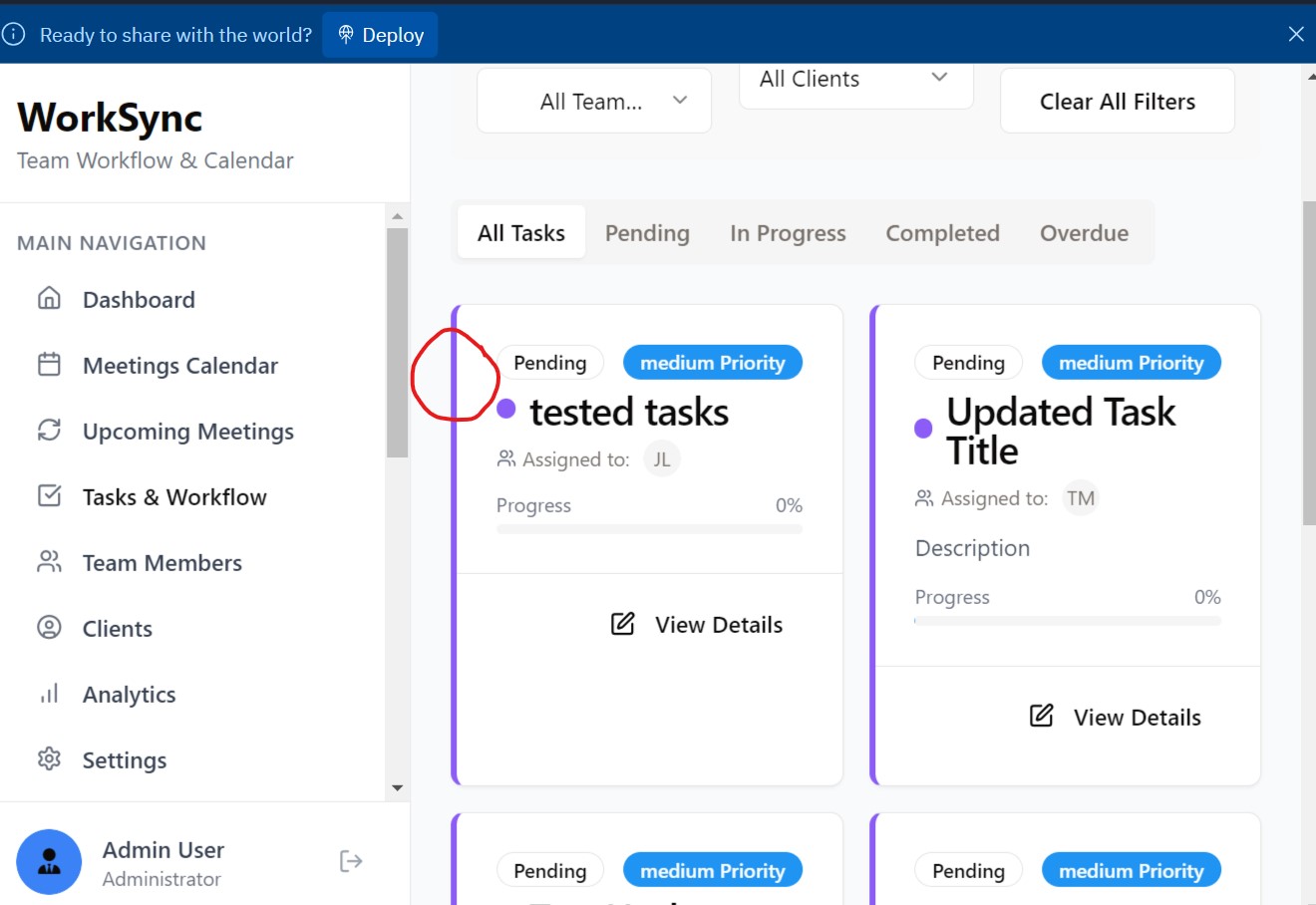Click the Analytics bar chart icon
The width and height of the screenshot is (1316, 905).
[49, 693]
